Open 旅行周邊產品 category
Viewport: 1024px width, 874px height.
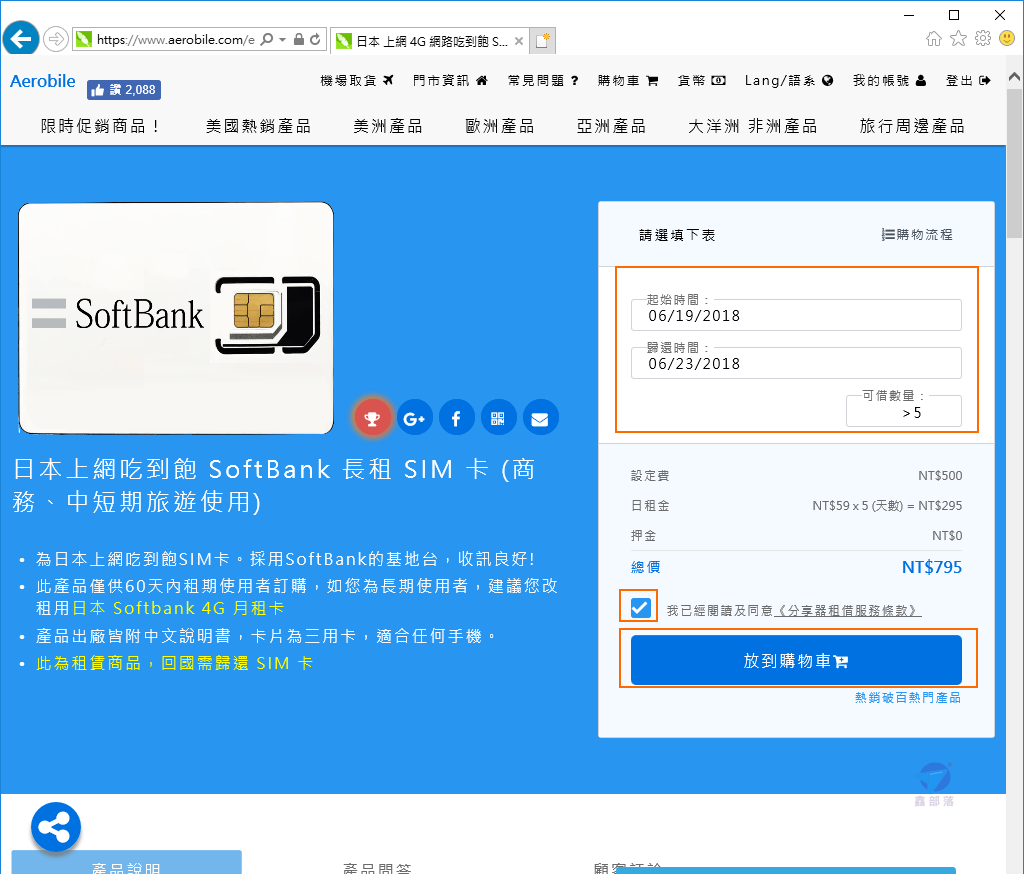pos(912,126)
